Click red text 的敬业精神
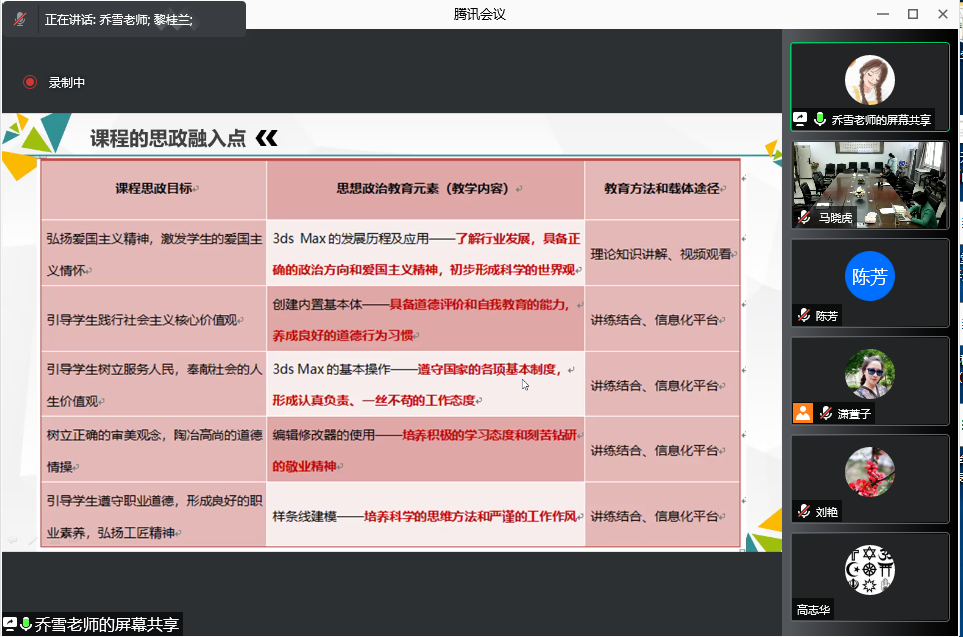The height and width of the screenshot is (637, 963). [x=305, y=466]
